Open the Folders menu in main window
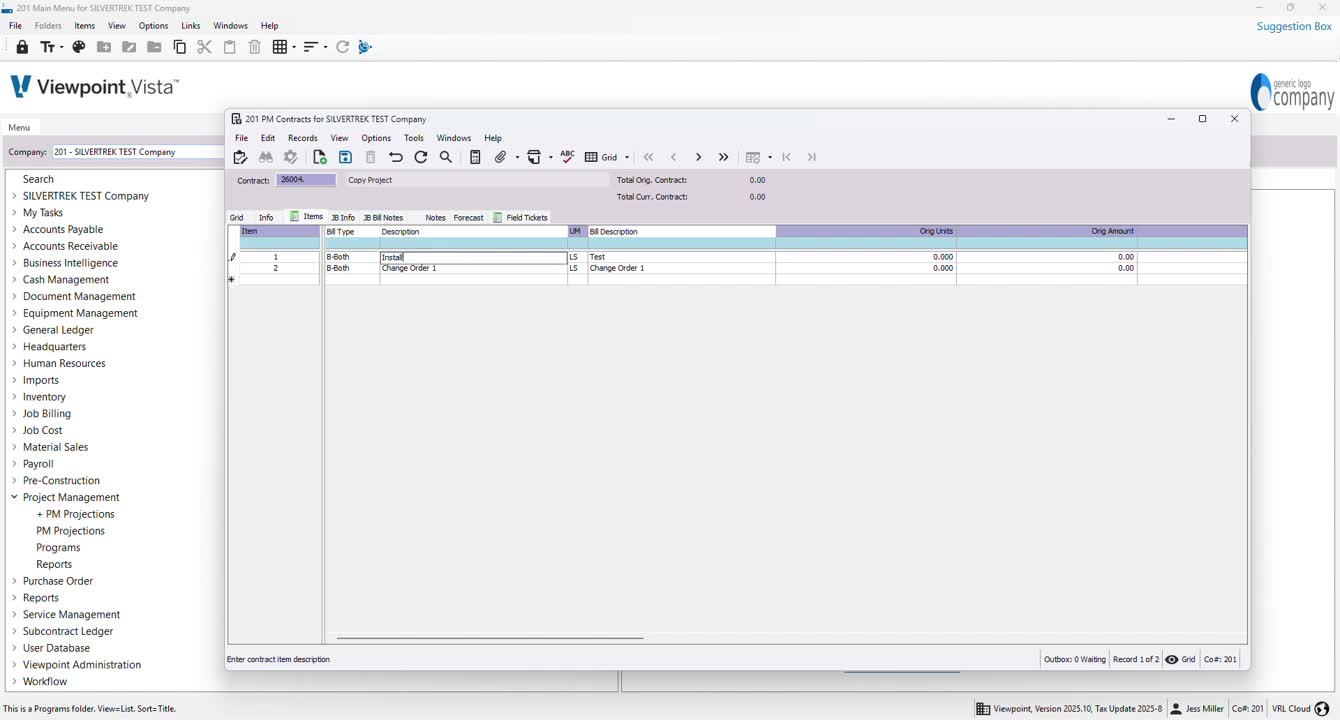Viewport: 1340px width, 720px height. coord(48,25)
